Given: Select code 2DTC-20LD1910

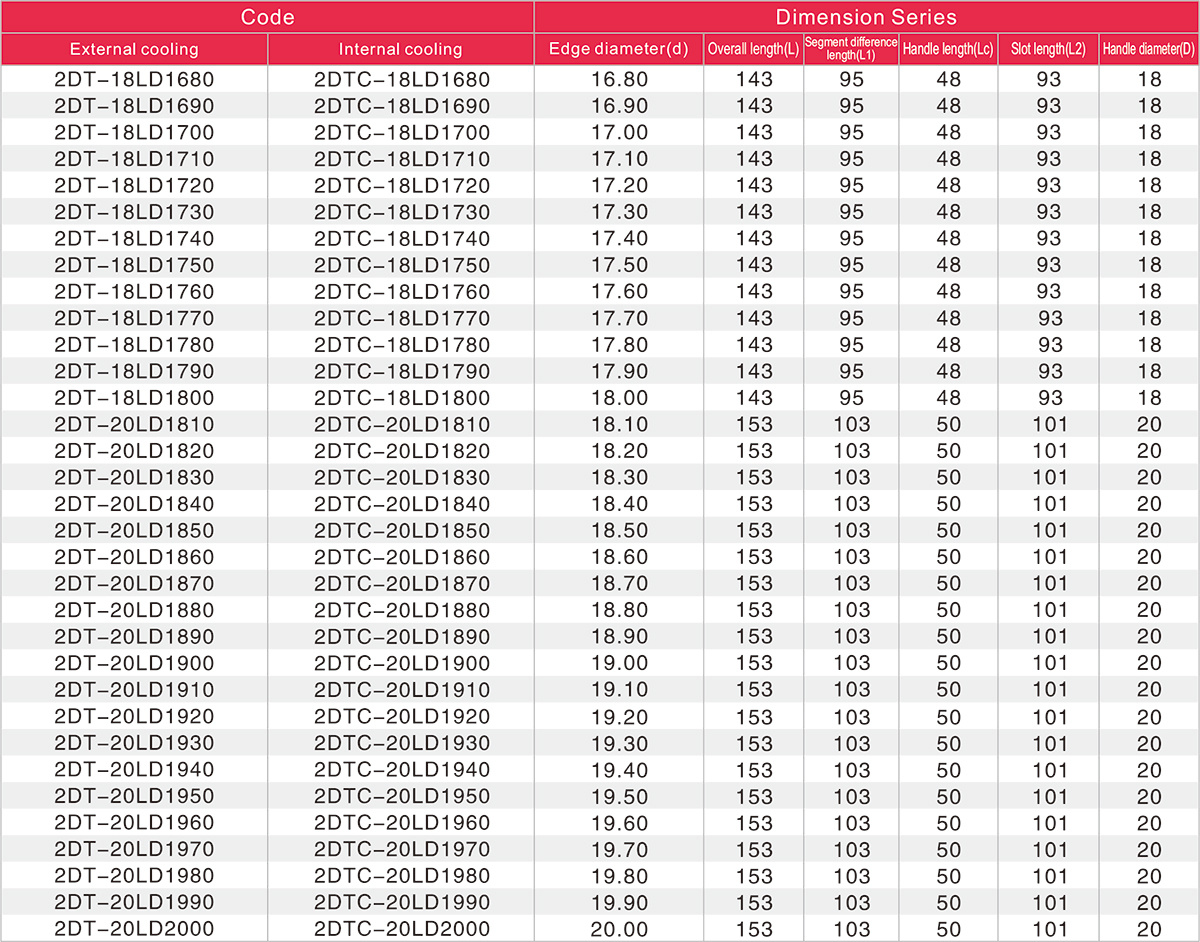Looking at the screenshot, I should click(402, 689).
